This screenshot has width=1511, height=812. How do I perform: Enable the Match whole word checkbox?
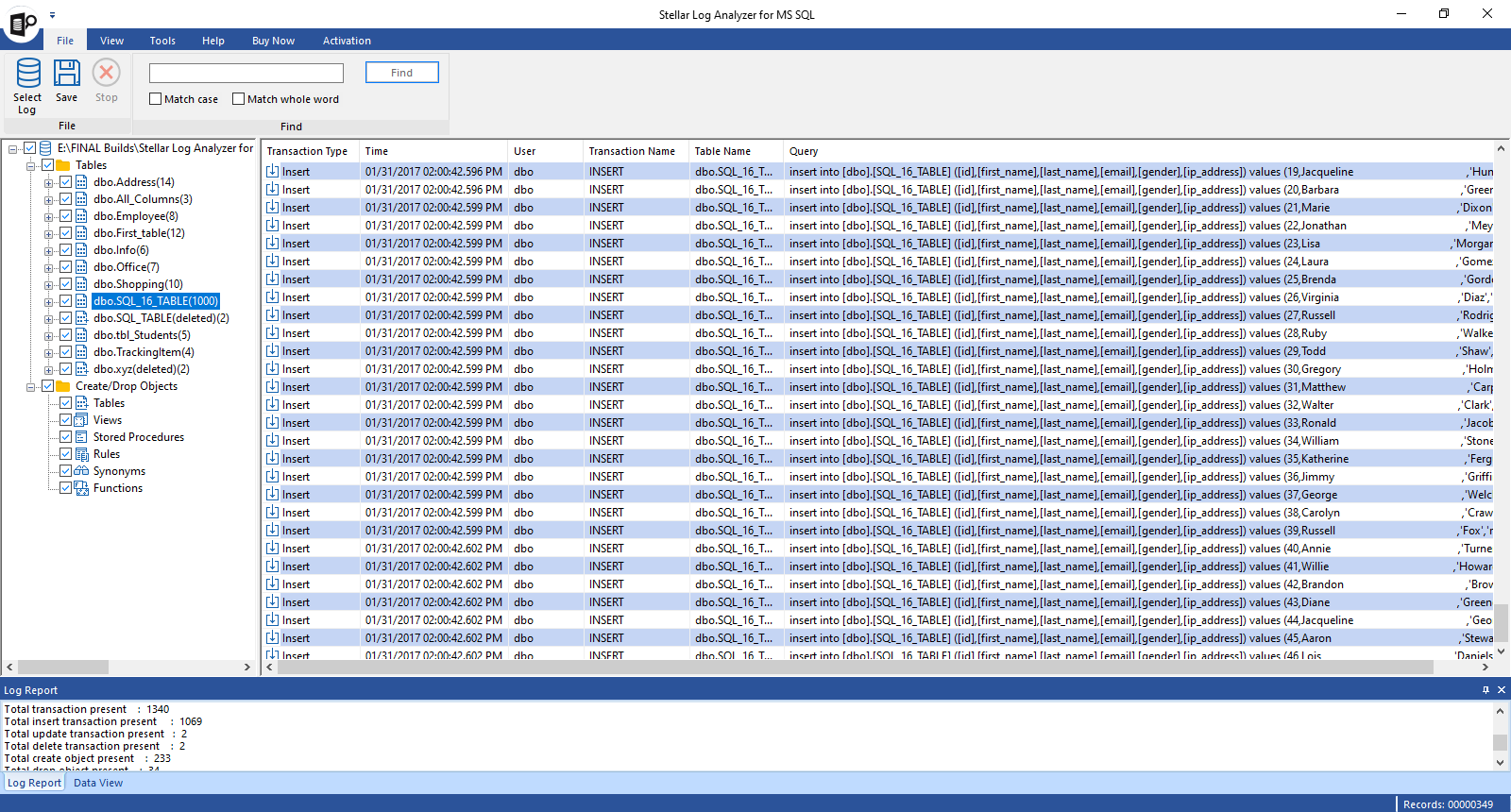click(x=239, y=99)
